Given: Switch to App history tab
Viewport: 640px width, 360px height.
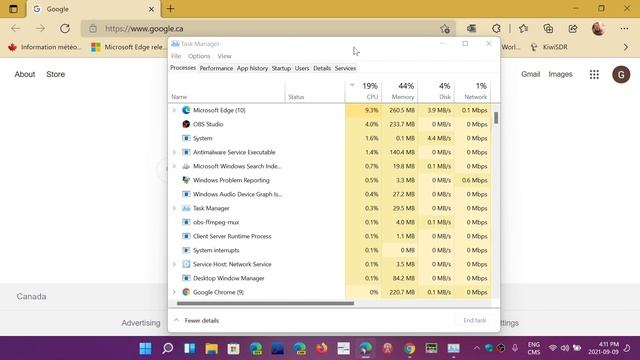Looking at the screenshot, I should point(252,68).
